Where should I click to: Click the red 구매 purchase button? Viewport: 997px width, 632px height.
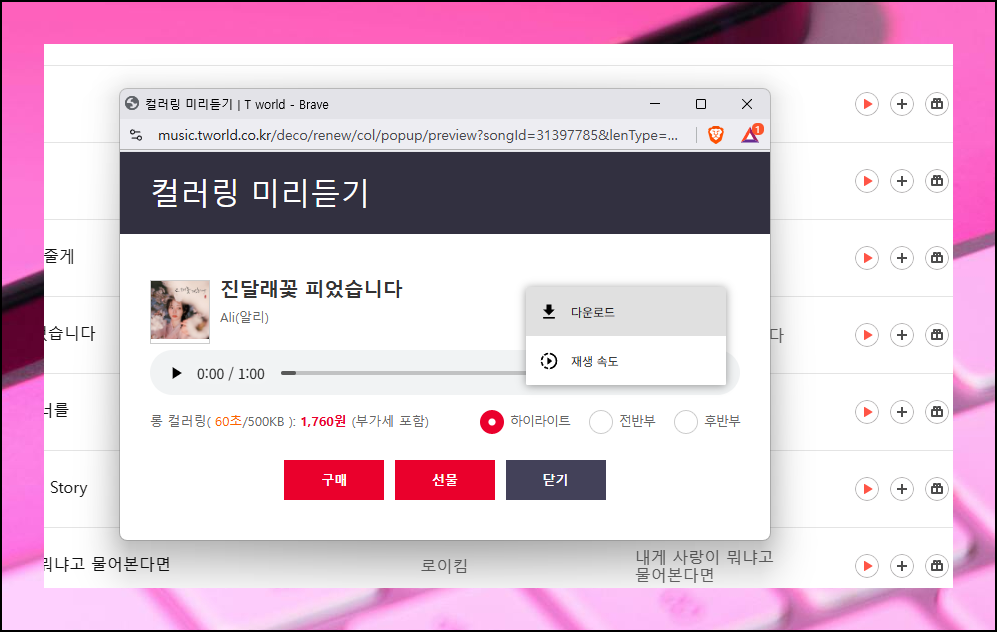pos(334,480)
